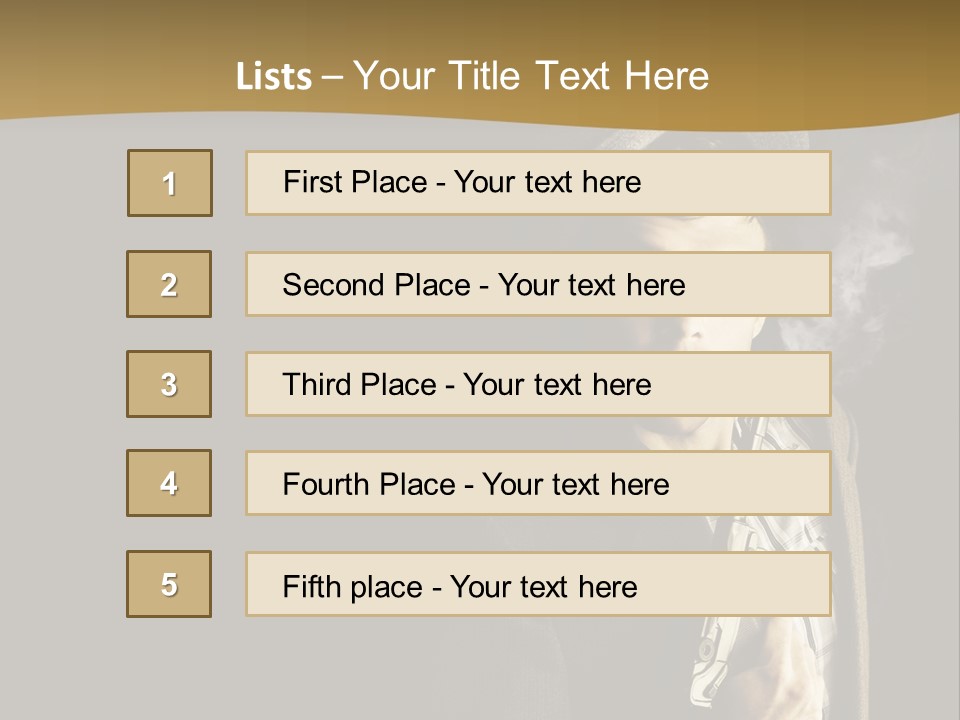Click the word "Fourth" in row four
Viewport: 960px width, 720px height.
point(328,485)
